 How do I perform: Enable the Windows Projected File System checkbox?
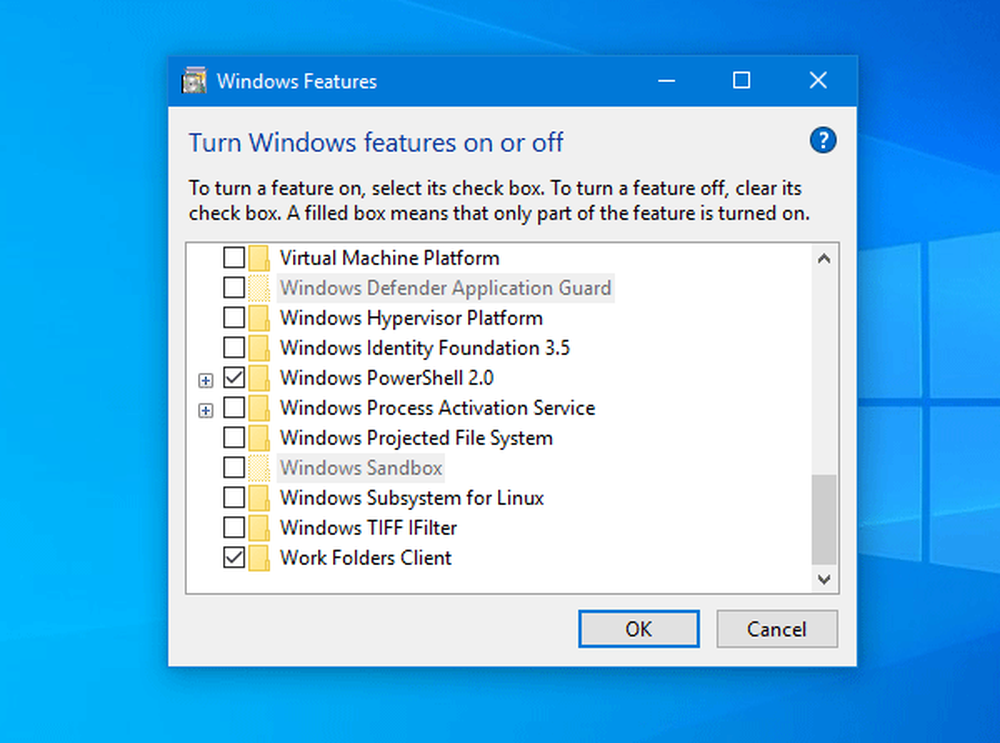(234, 438)
